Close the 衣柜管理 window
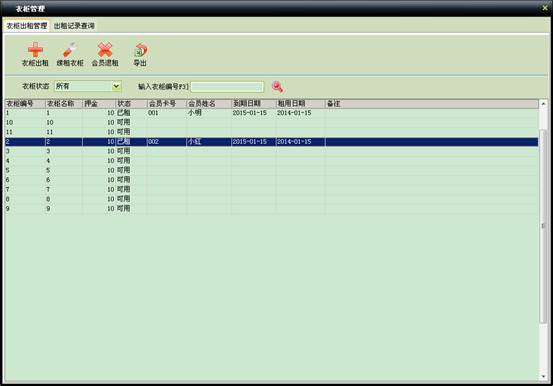Screen dimensions: 553x386 click(x=545, y=7)
